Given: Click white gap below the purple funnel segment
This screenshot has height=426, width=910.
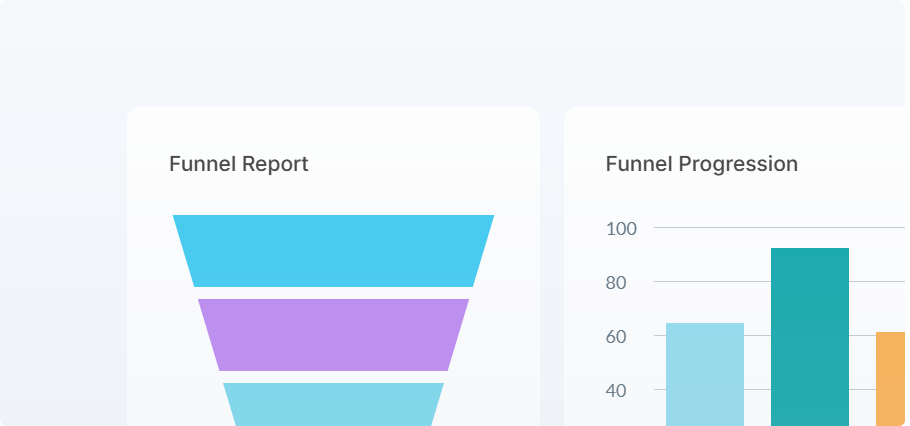Looking at the screenshot, I should (333, 377).
